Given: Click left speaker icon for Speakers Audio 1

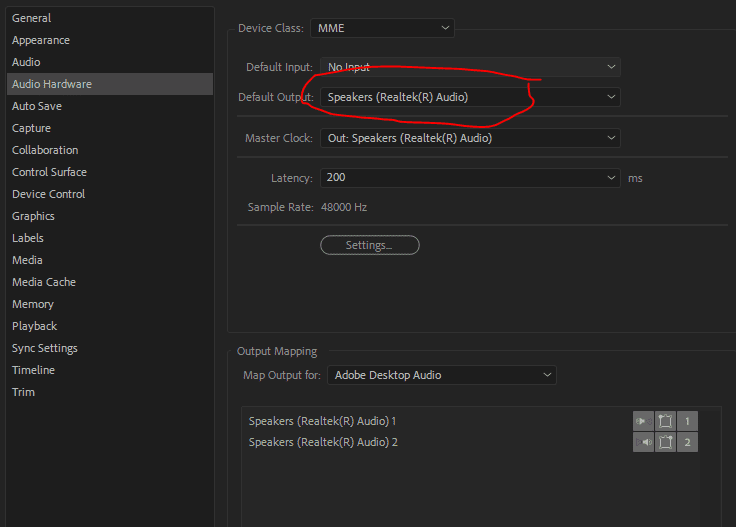Looking at the screenshot, I should (x=643, y=421).
